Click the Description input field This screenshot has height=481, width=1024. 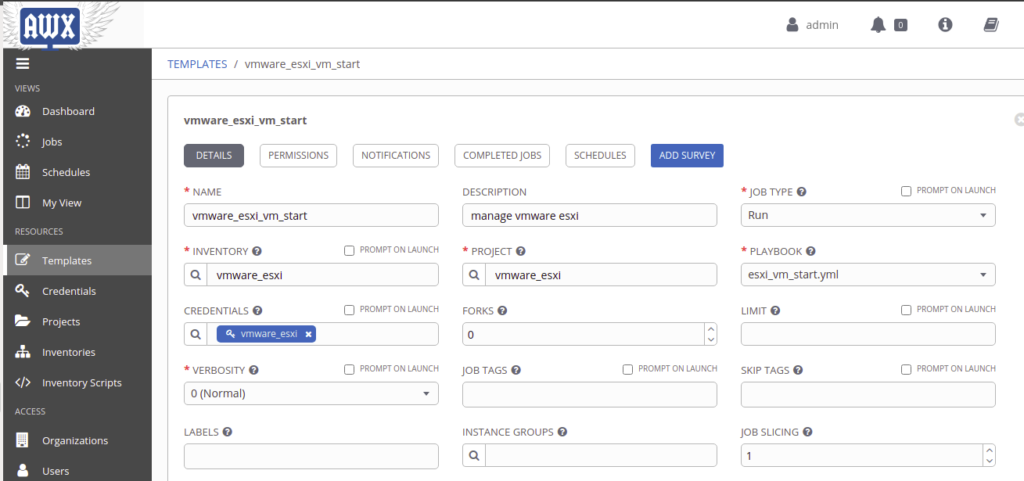coord(590,215)
